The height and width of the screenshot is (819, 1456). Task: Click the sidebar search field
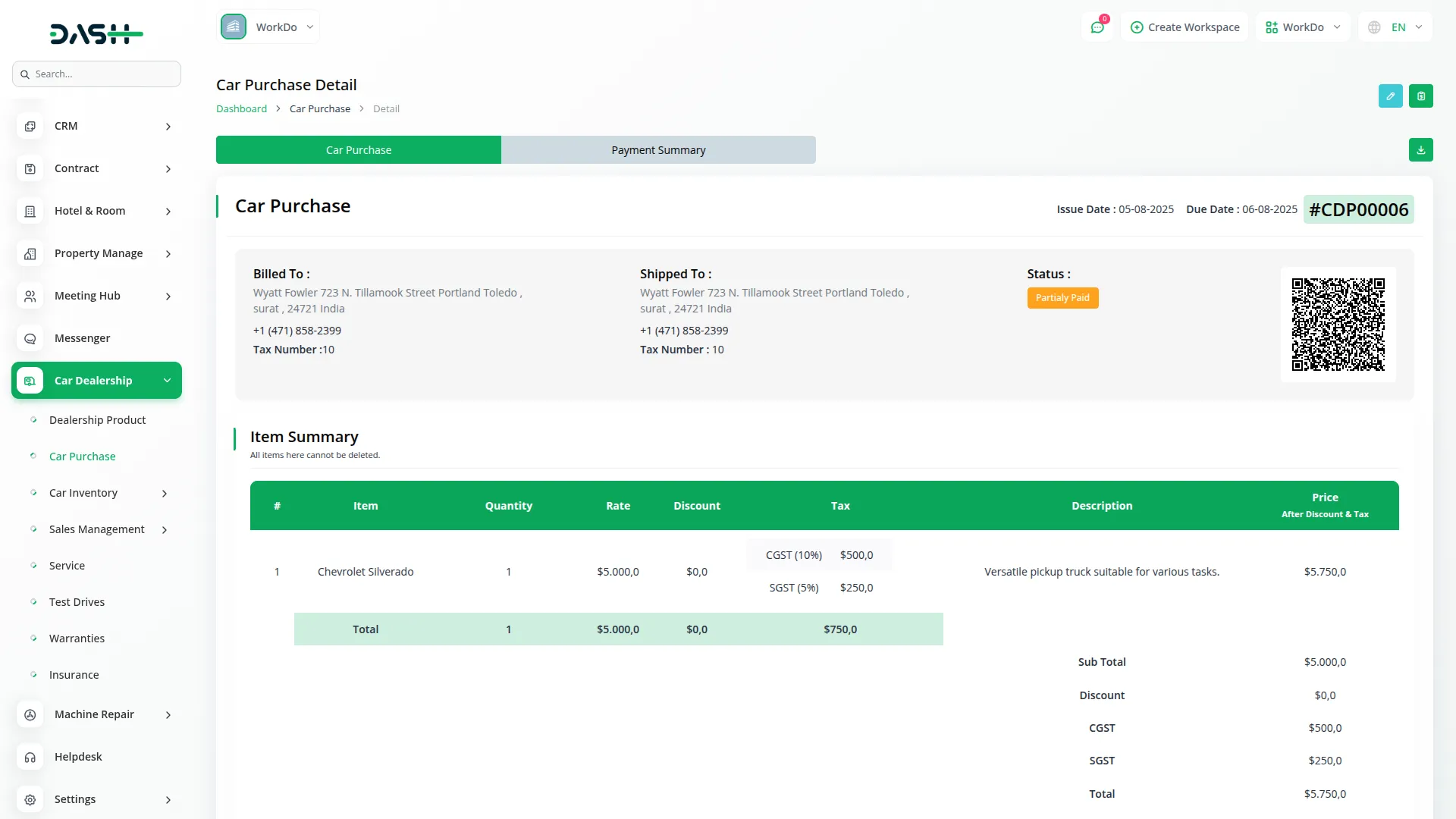pos(97,74)
